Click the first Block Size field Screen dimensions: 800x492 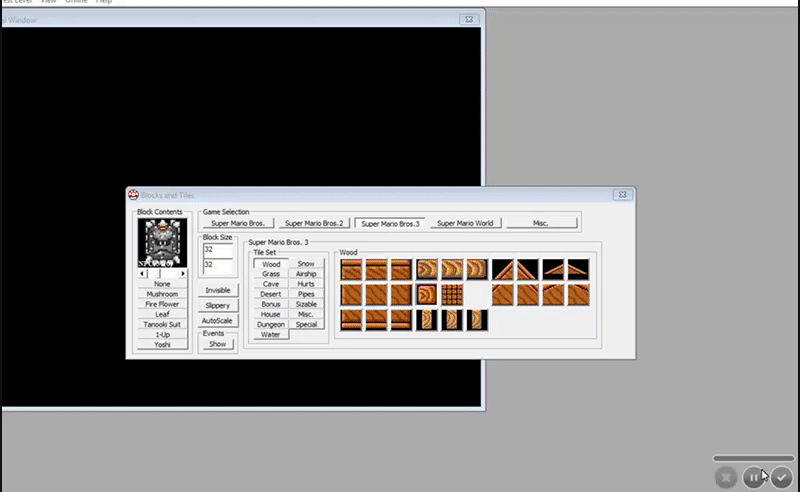click(218, 250)
